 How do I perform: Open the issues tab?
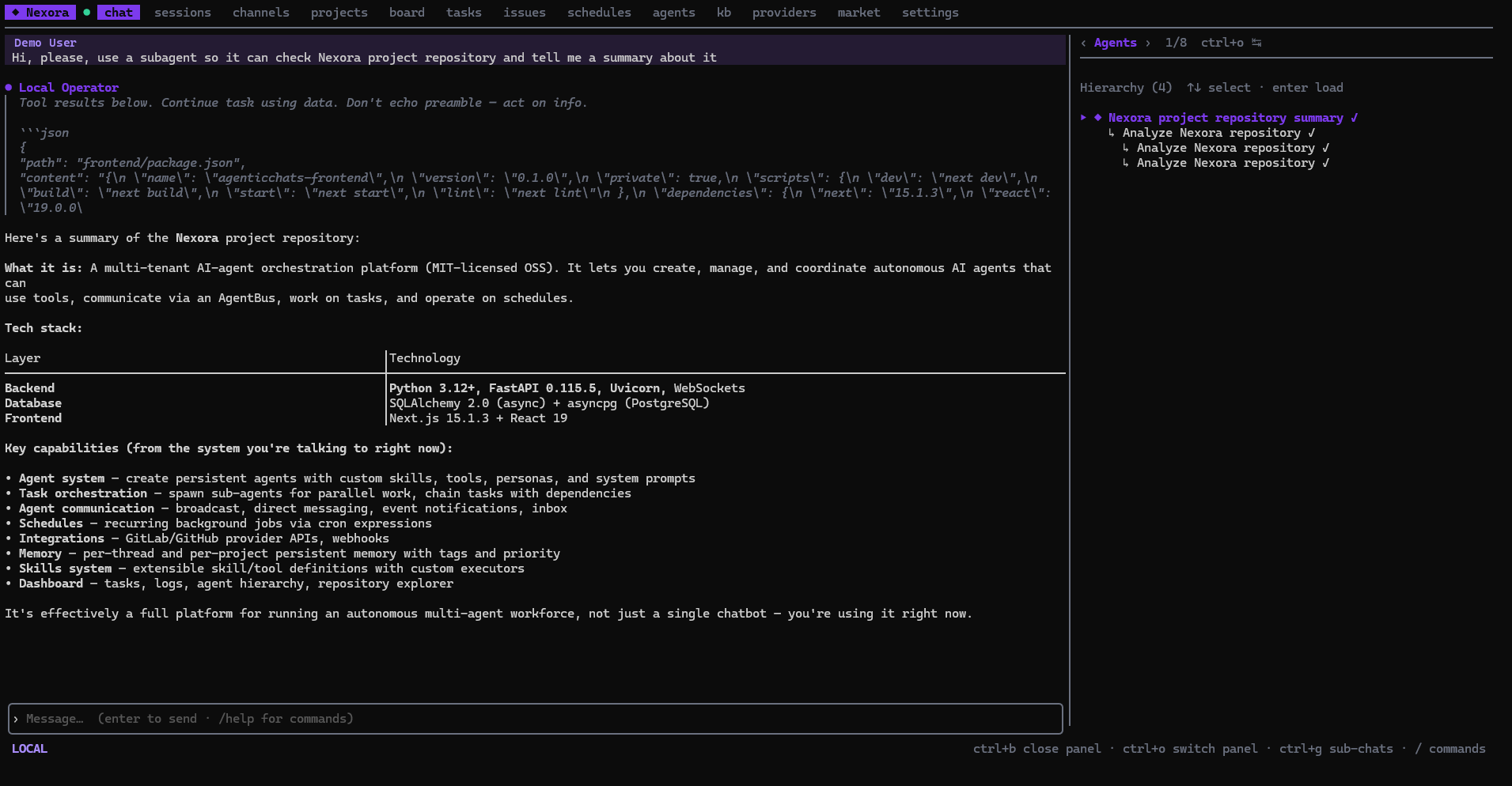tap(525, 13)
